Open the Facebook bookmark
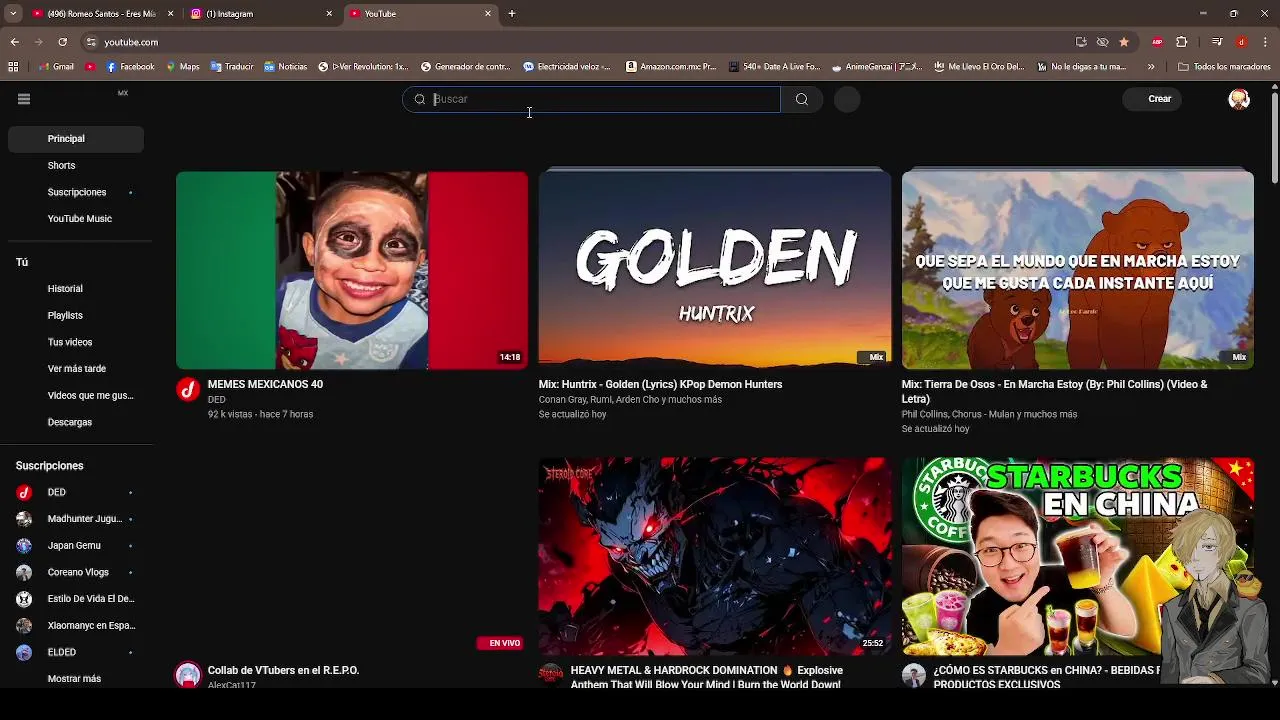The image size is (1280, 720). click(x=130, y=67)
